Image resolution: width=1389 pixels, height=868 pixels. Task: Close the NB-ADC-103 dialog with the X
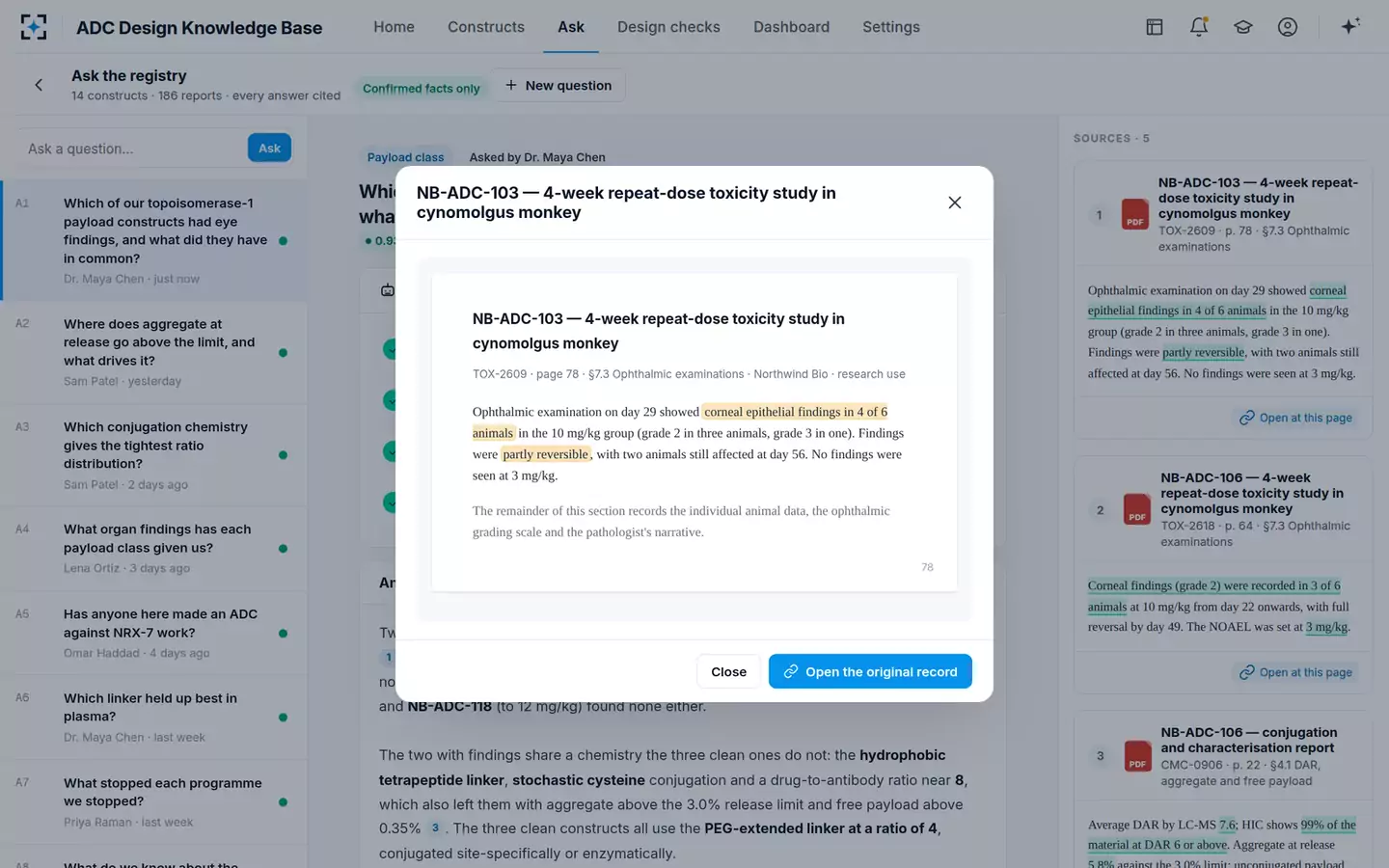[955, 203]
